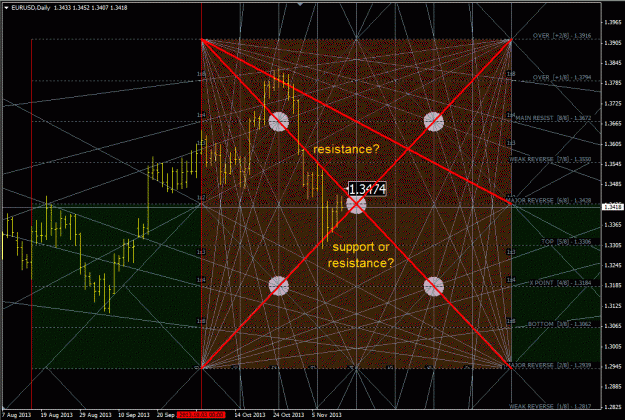Select the 'resistance?' text label
The height and width of the screenshot is (420, 625).
coord(346,149)
